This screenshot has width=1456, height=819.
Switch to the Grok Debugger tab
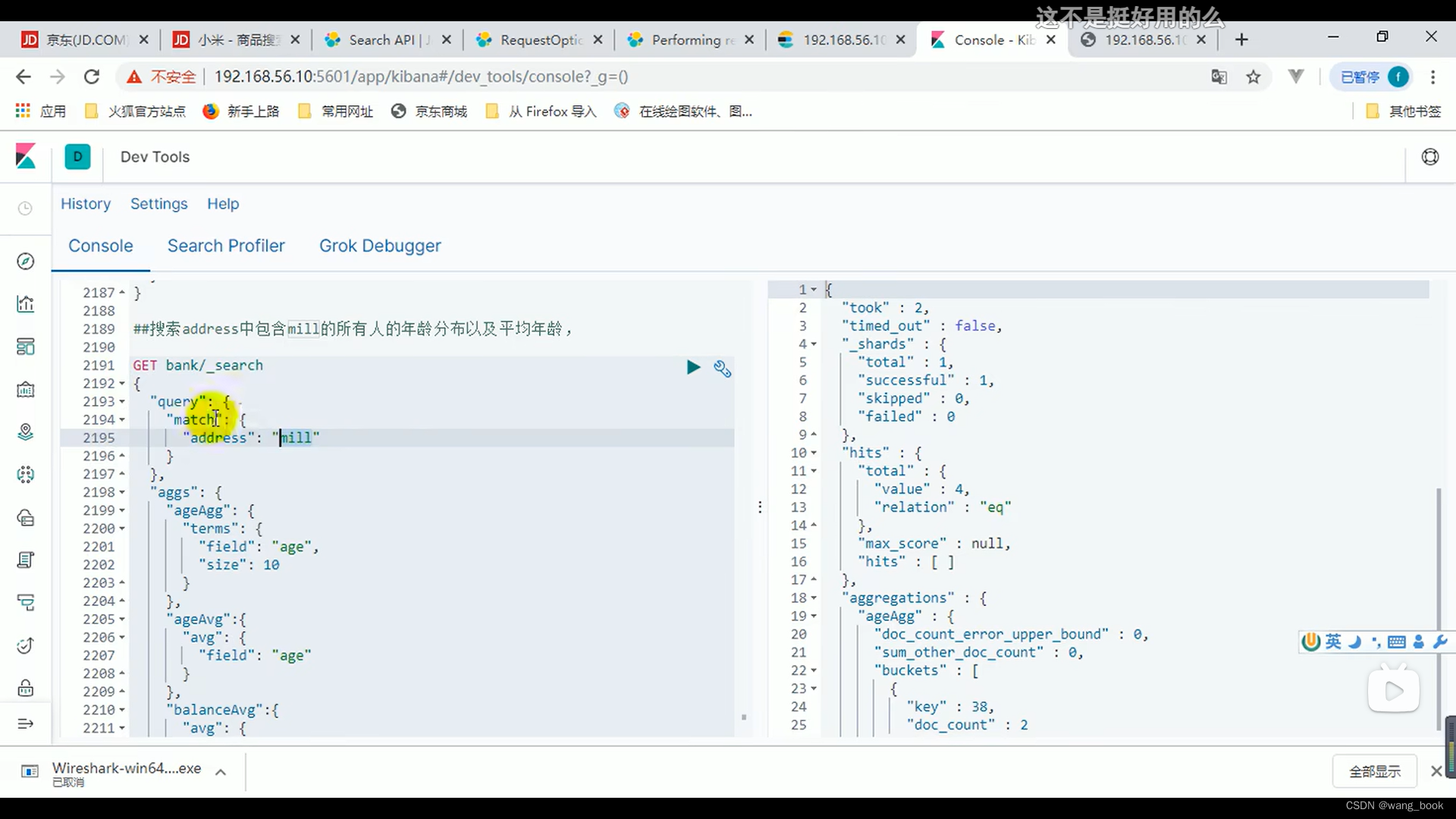[x=380, y=246]
